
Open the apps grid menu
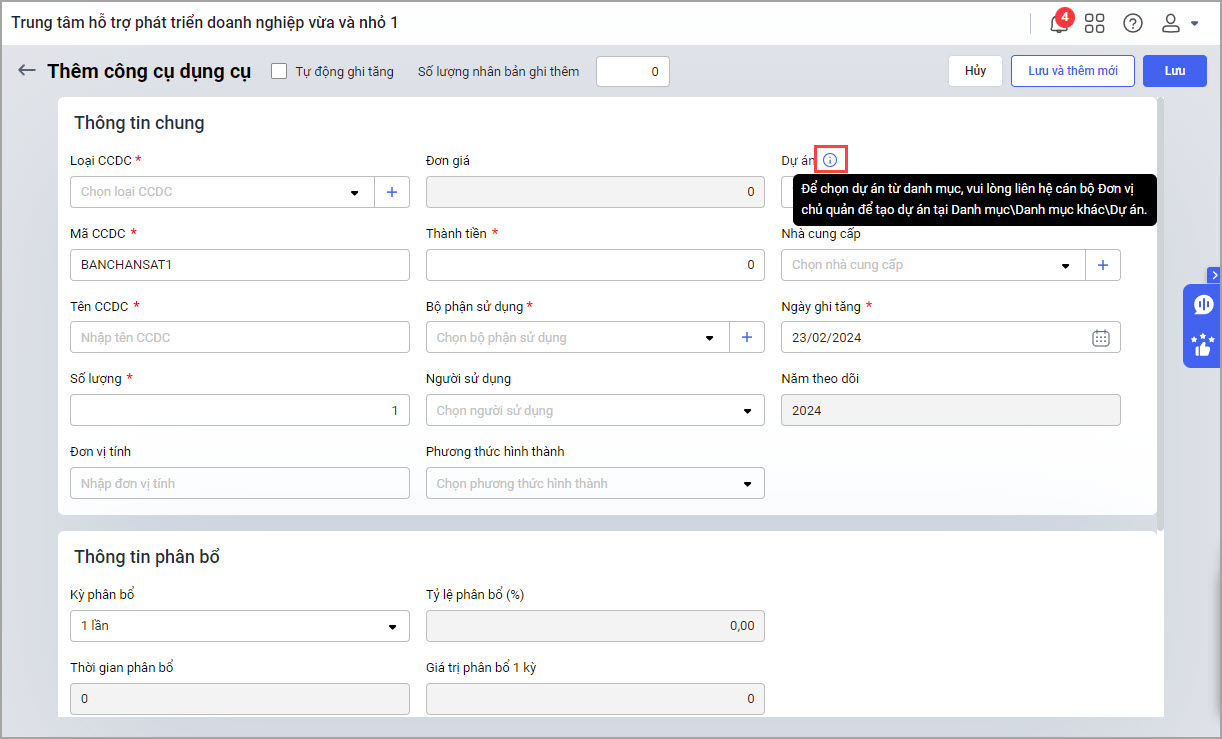1095,23
